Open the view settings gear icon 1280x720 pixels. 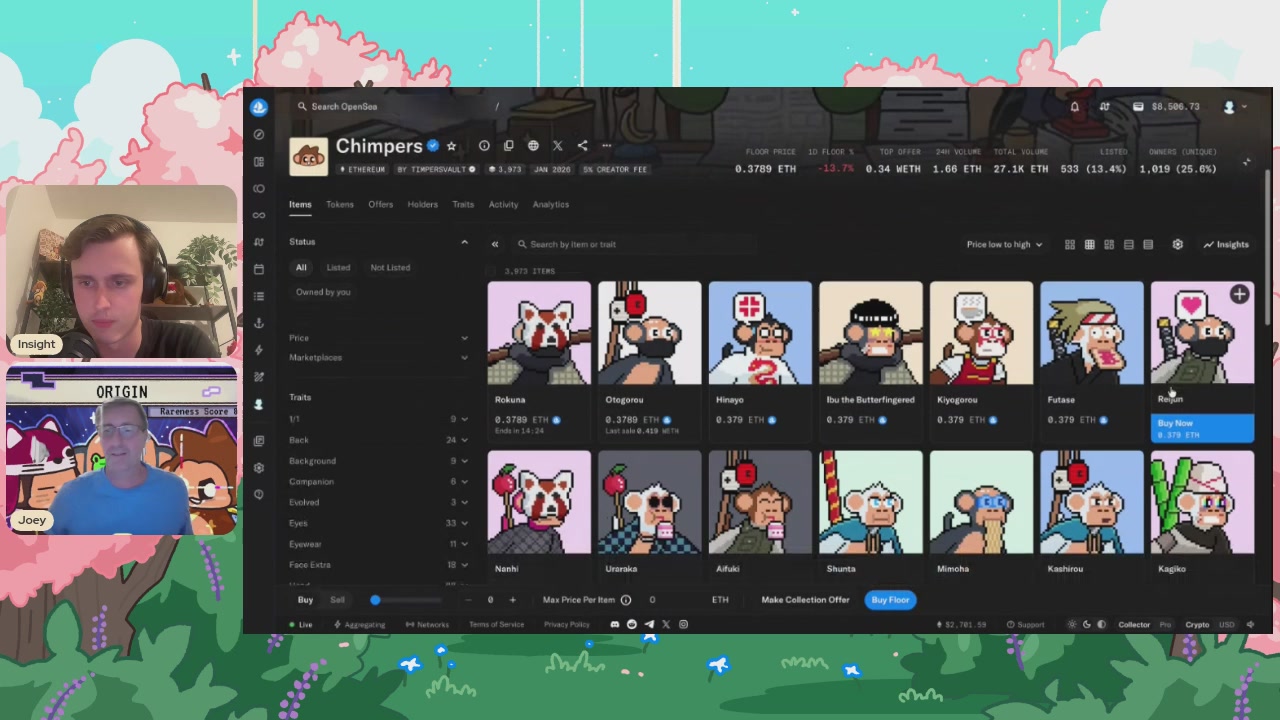click(x=1177, y=244)
